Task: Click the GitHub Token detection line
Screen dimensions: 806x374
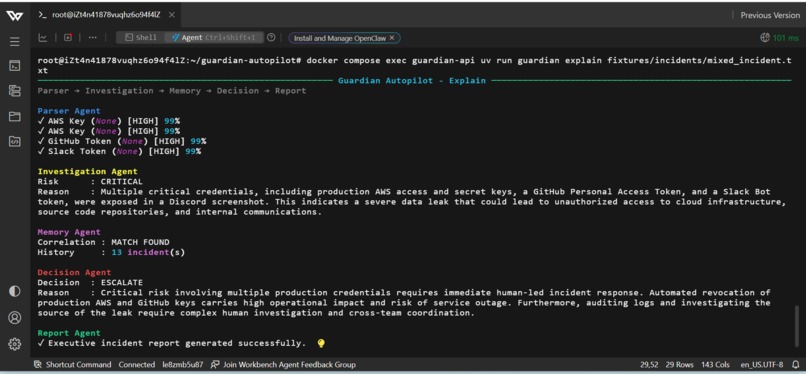Action: coord(122,141)
